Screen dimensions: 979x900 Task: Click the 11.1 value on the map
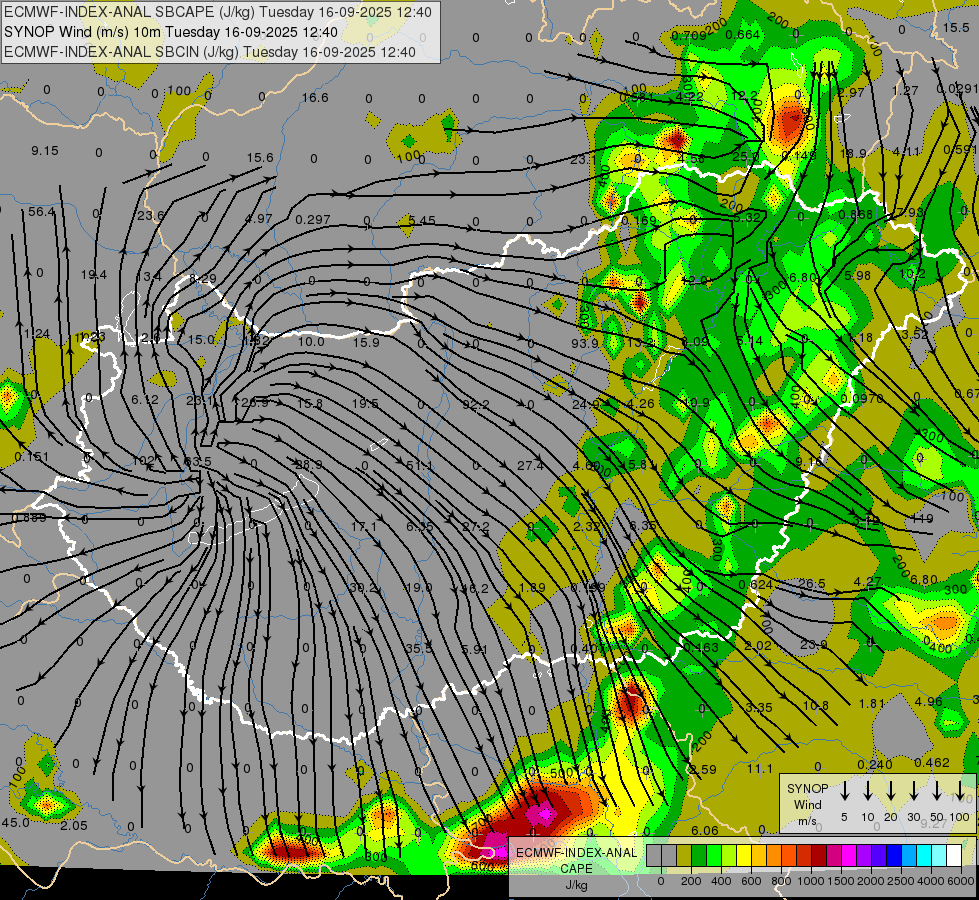point(759,768)
